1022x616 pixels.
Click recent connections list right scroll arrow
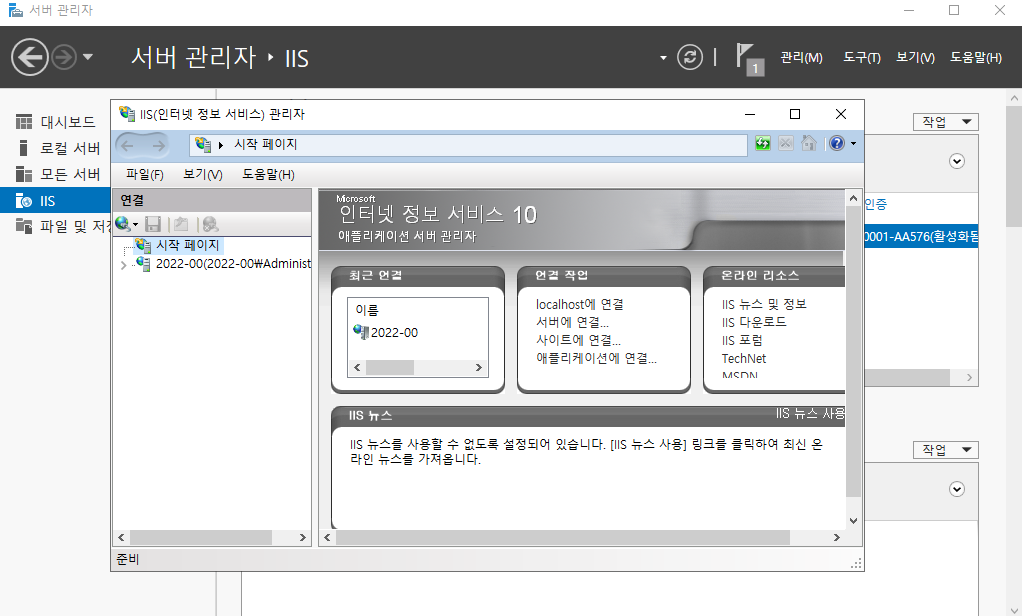point(478,368)
